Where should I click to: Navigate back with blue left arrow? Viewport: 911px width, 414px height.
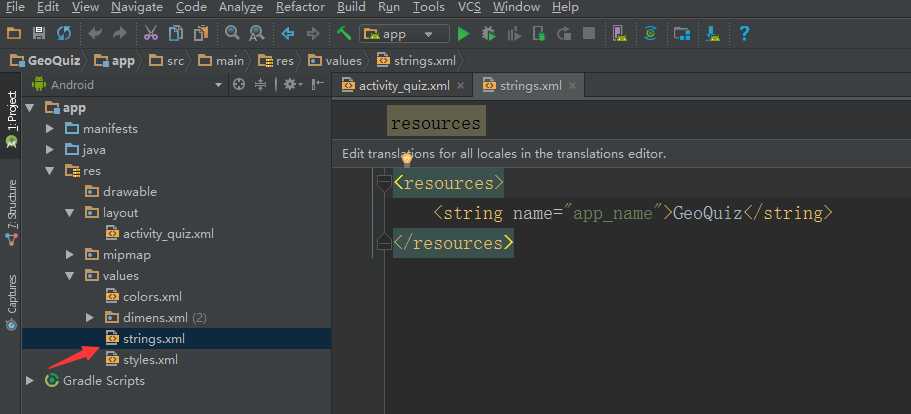288,34
